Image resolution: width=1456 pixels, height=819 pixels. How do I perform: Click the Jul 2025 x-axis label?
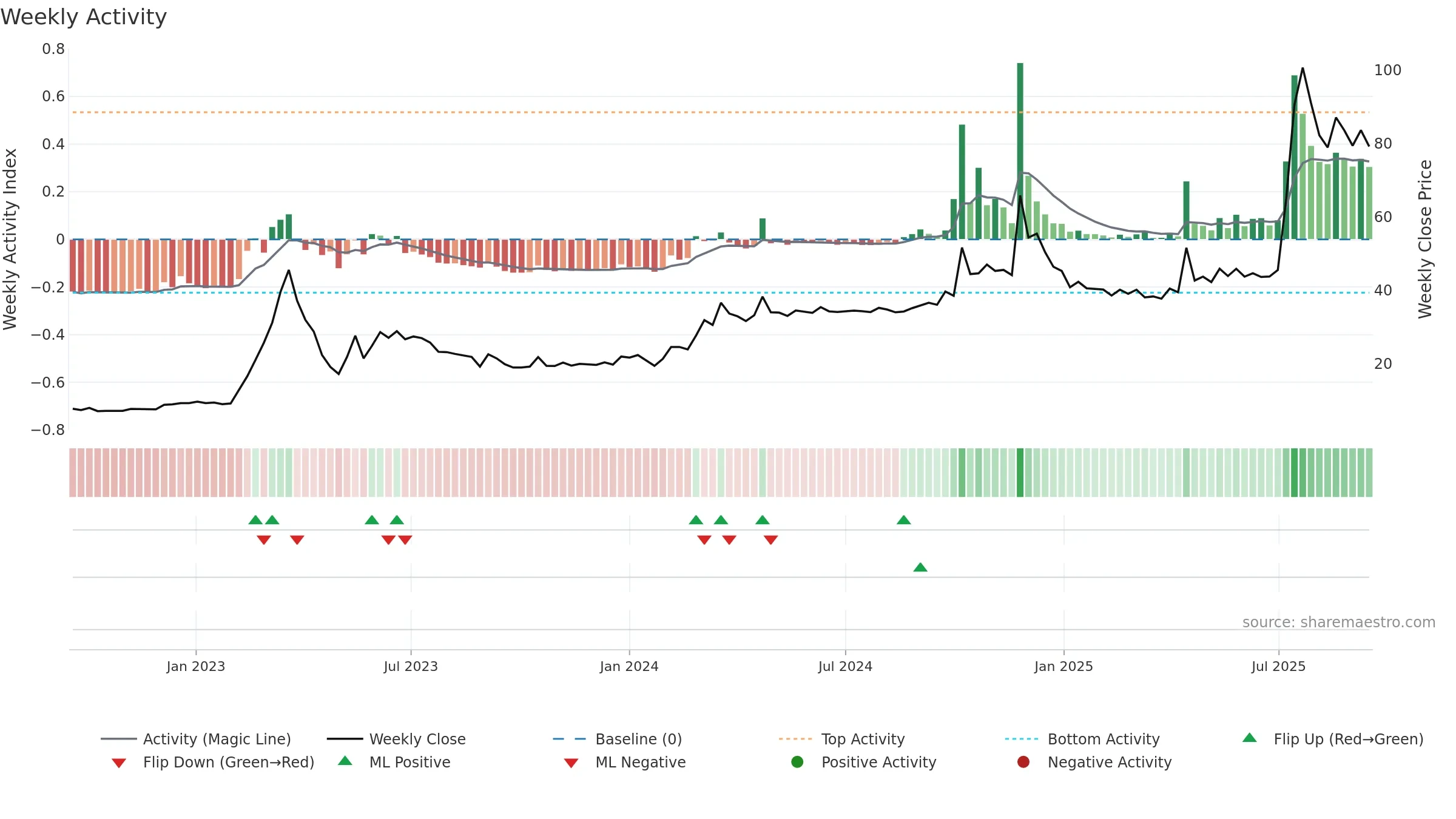(x=1278, y=666)
